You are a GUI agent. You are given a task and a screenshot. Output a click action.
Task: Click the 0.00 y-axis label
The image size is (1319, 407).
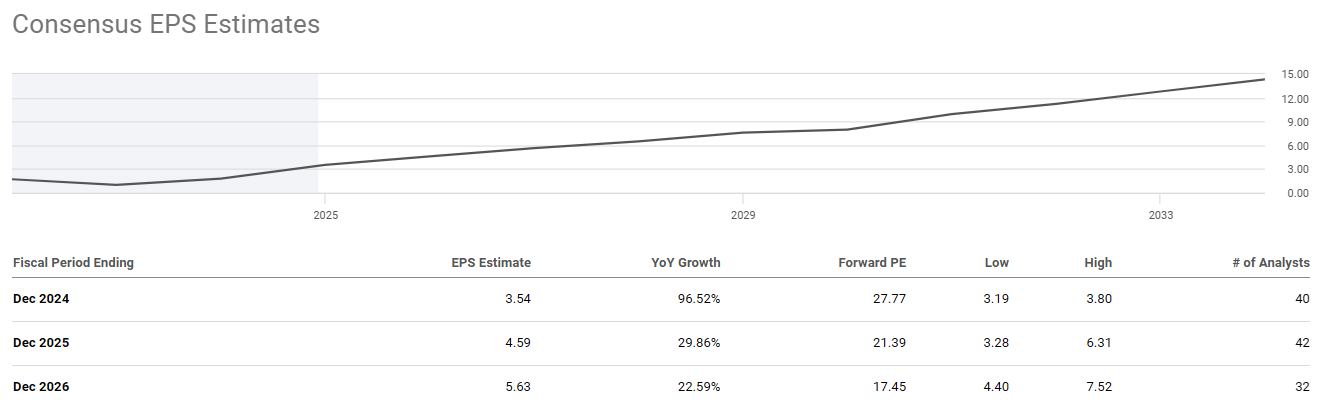coord(1295,193)
